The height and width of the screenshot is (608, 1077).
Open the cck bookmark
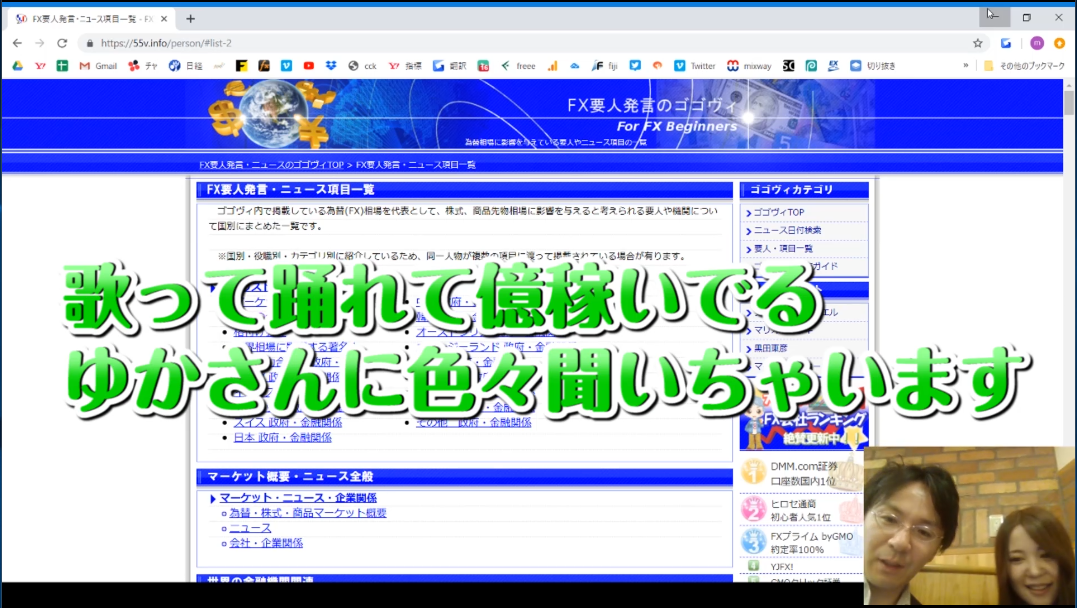pyautogui.click(x=362, y=65)
